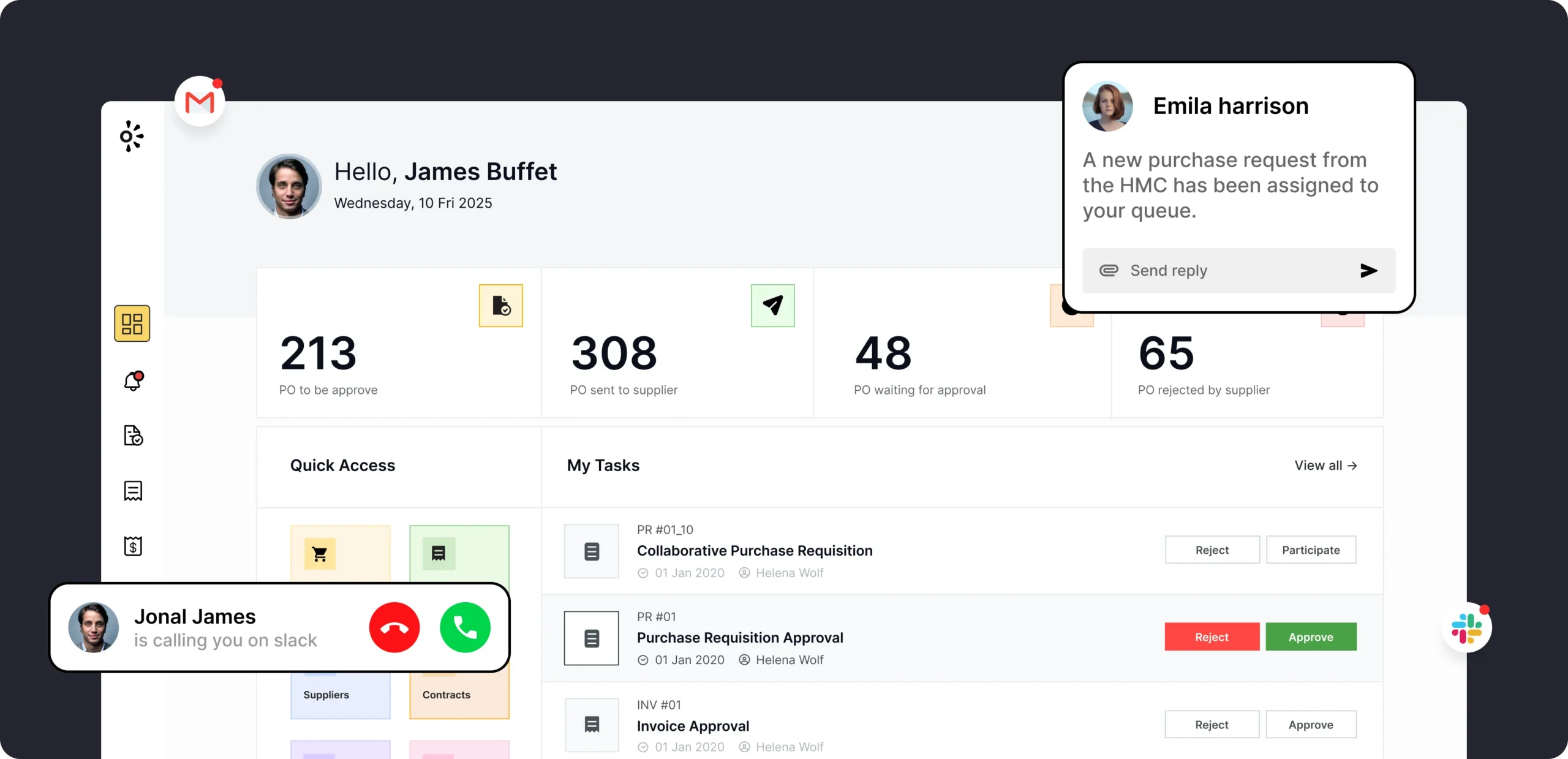Follow the View all tasks link
Viewport: 1568px width, 759px height.
tap(1325, 466)
